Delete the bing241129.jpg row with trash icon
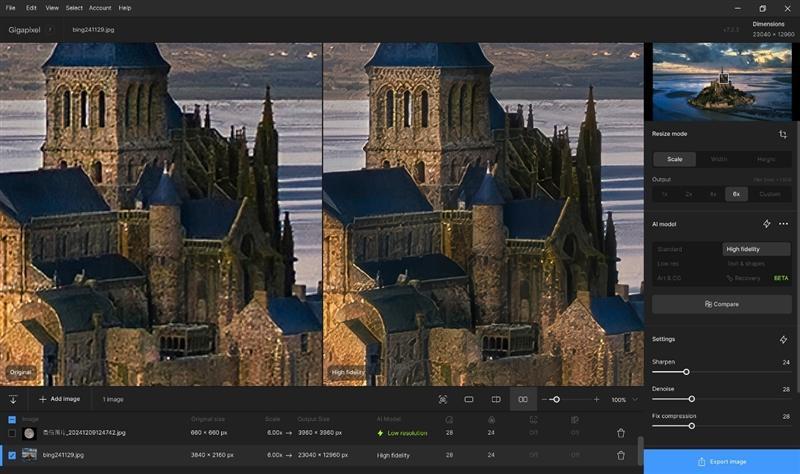Viewport: 800px width, 474px height. (x=621, y=455)
